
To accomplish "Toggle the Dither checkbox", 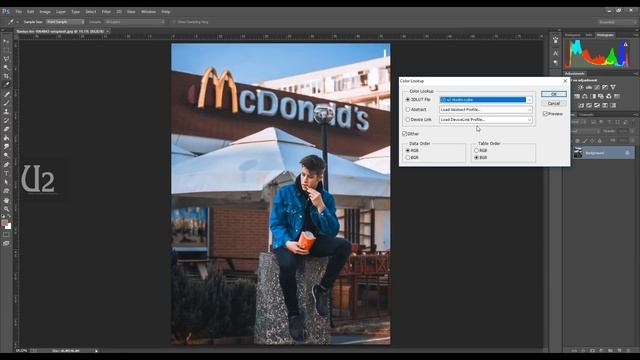I will pyautogui.click(x=404, y=133).
